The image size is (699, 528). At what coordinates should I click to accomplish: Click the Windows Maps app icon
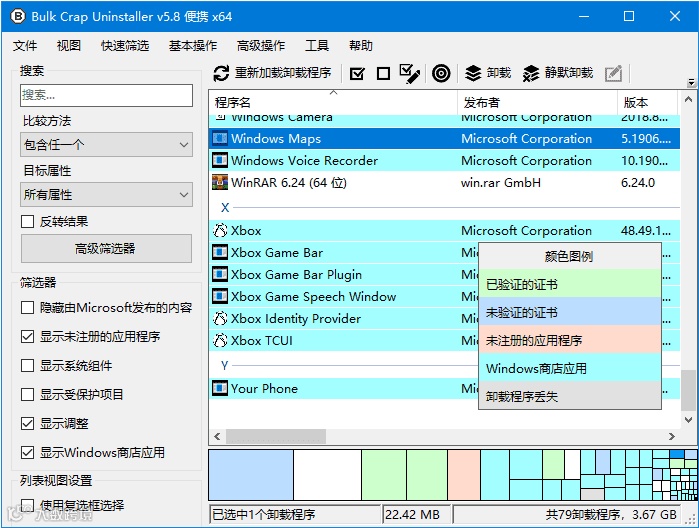219,138
